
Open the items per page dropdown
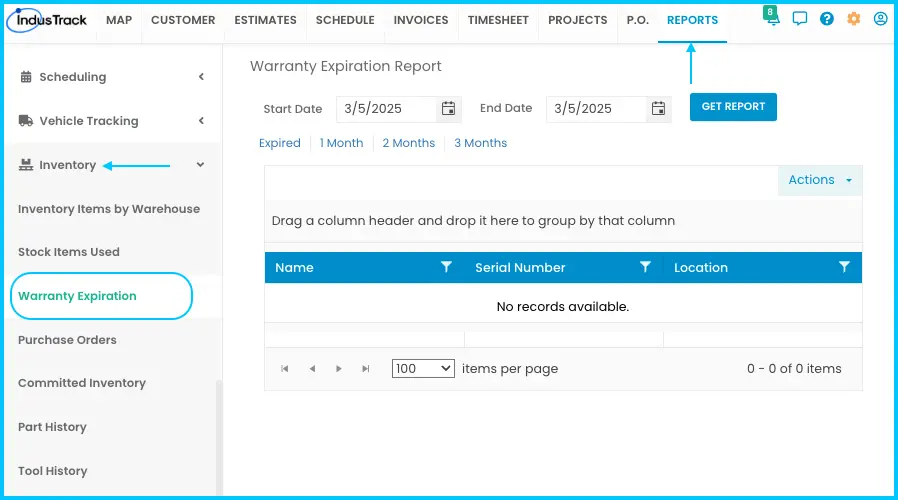tap(423, 369)
